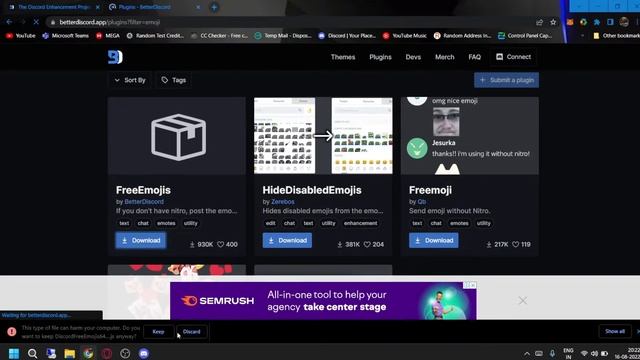Select the enhancement tag on HideDisabledEmojis
Viewport: 640px width, 360px height.
point(360,223)
